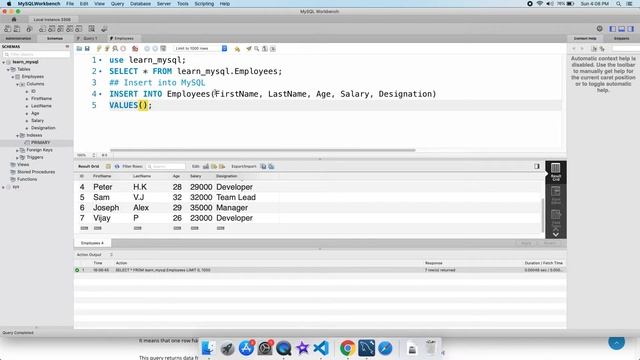Click the Employees 4 result tab
This screenshot has height=360, width=640.
pyautogui.click(x=92, y=243)
